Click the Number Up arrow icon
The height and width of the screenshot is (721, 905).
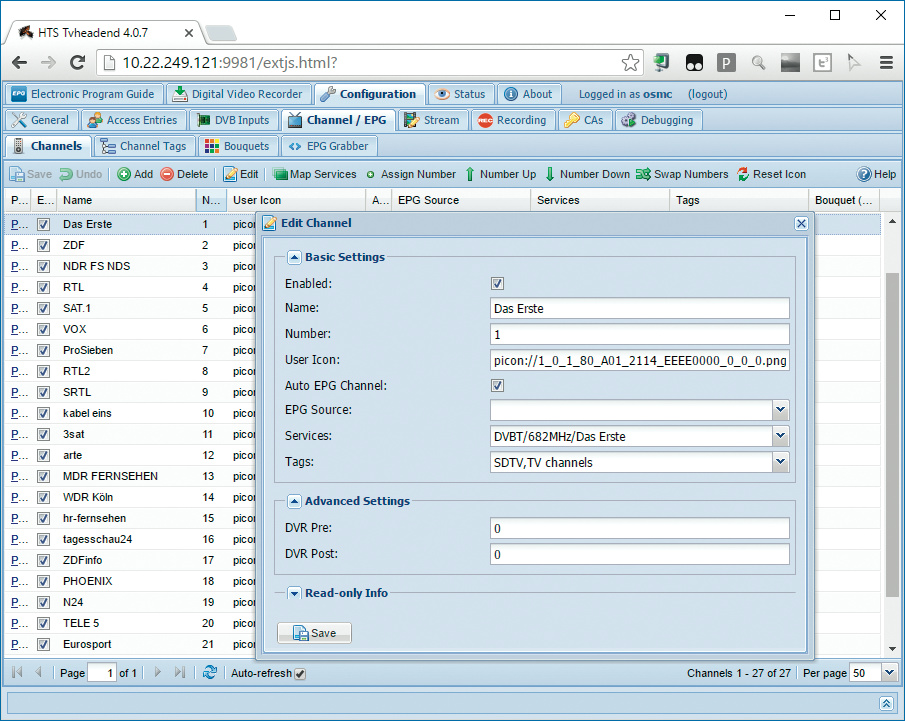[x=469, y=174]
